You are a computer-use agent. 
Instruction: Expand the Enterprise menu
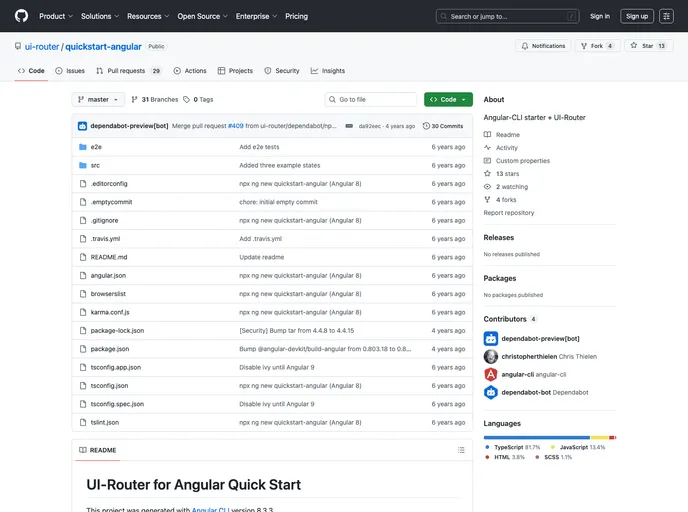pos(256,16)
